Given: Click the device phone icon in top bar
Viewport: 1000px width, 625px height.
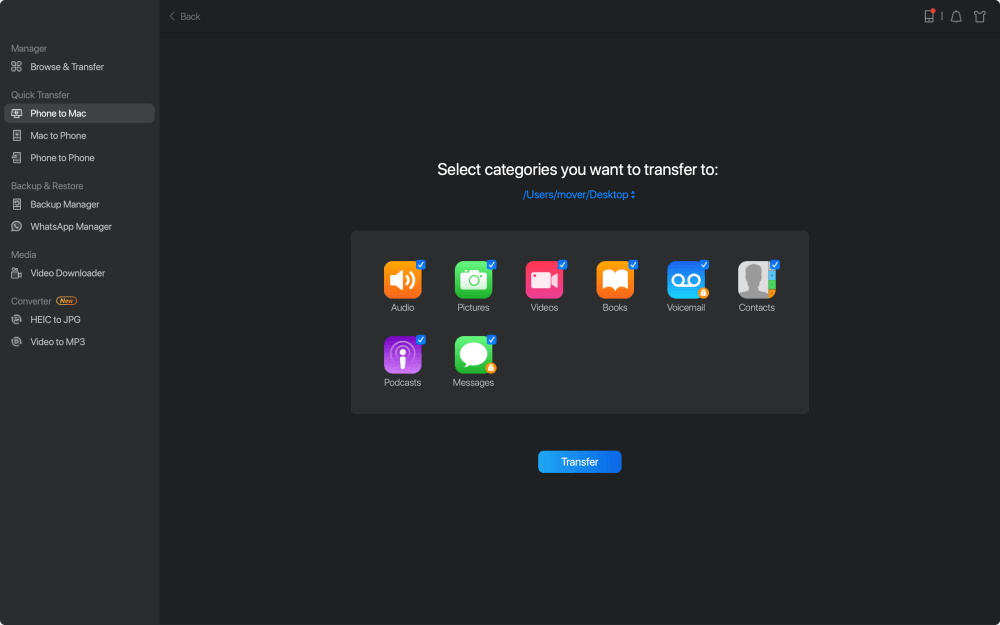Looking at the screenshot, I should [x=929, y=17].
